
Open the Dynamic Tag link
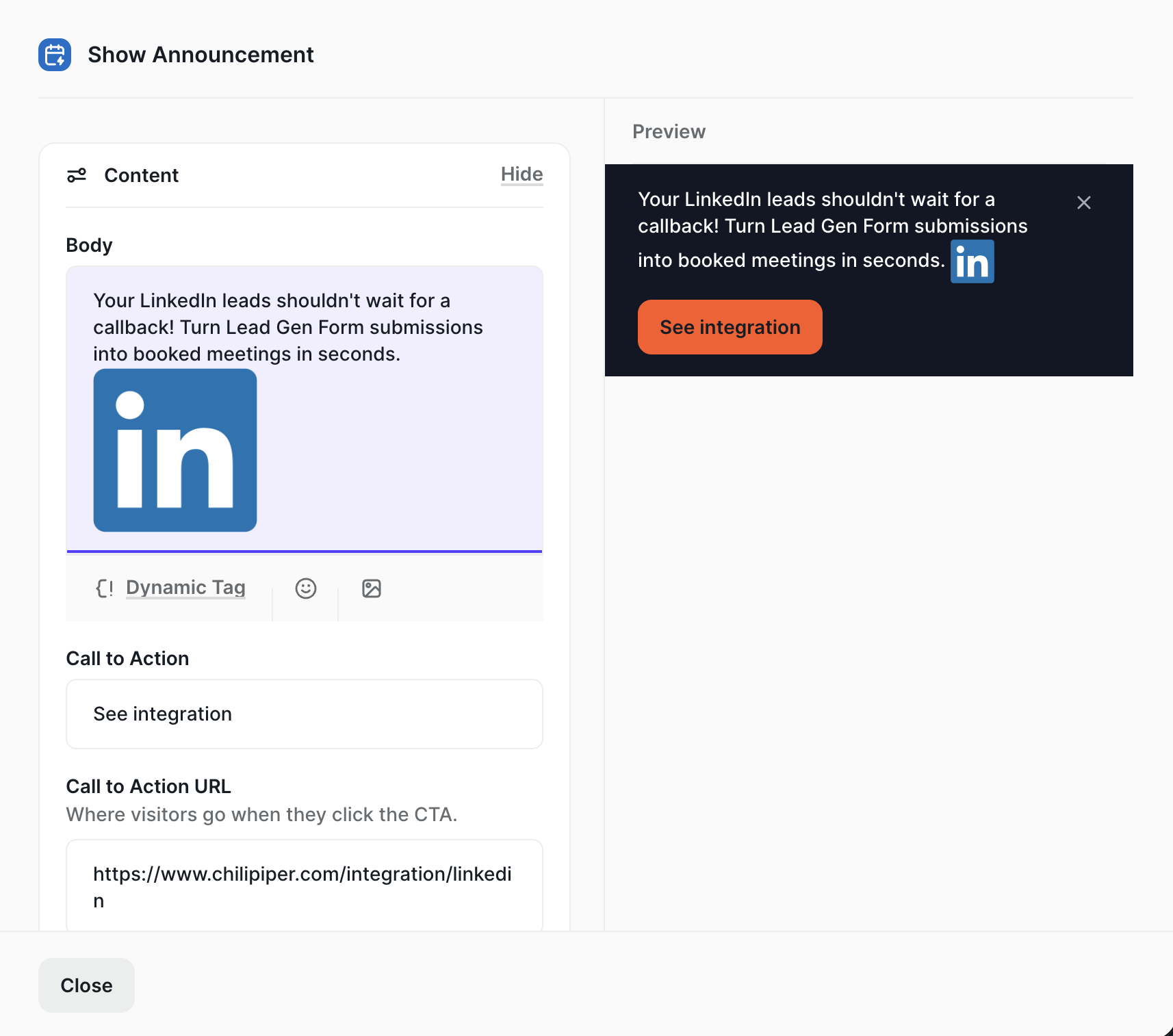click(185, 588)
